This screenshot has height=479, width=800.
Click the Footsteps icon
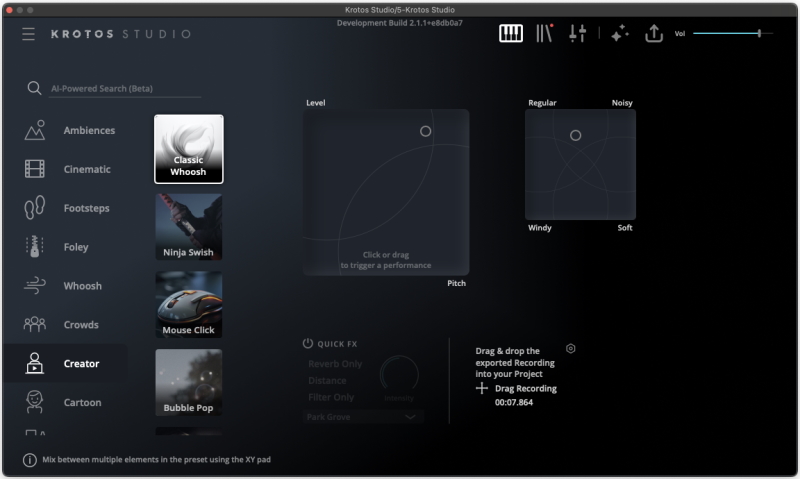pyautogui.click(x=35, y=208)
